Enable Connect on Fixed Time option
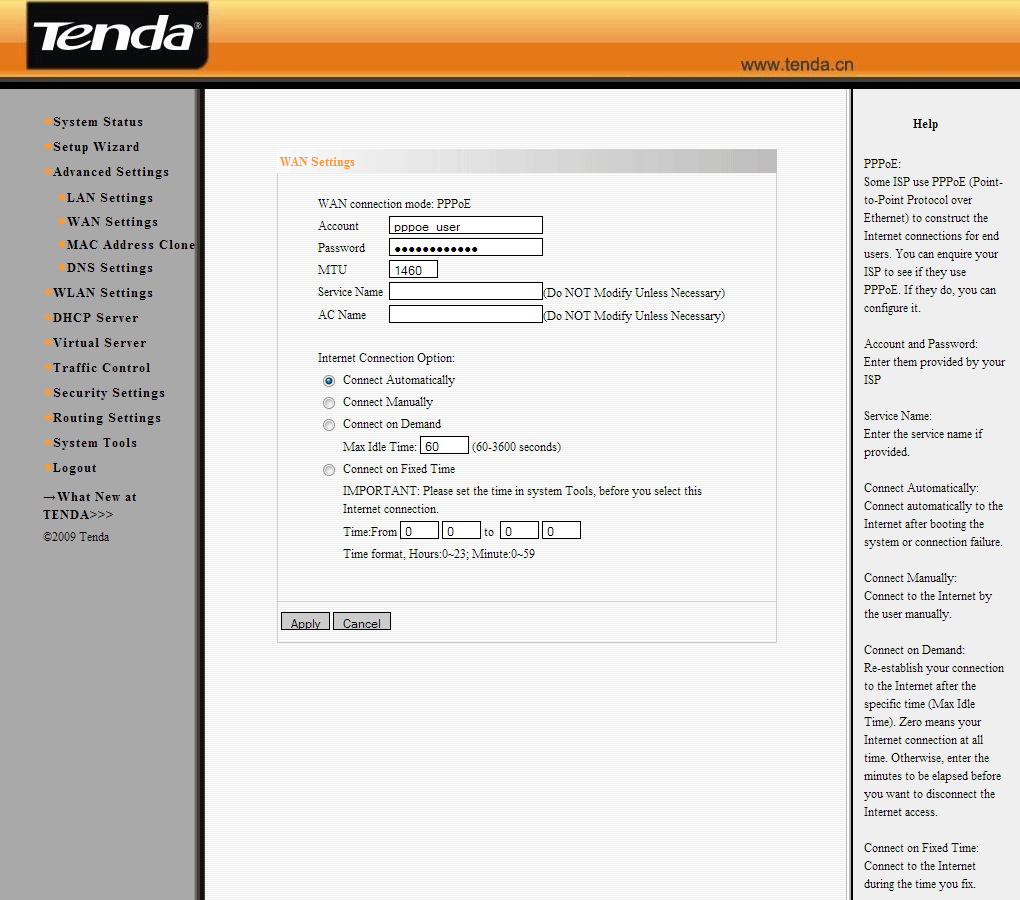 pyautogui.click(x=329, y=470)
